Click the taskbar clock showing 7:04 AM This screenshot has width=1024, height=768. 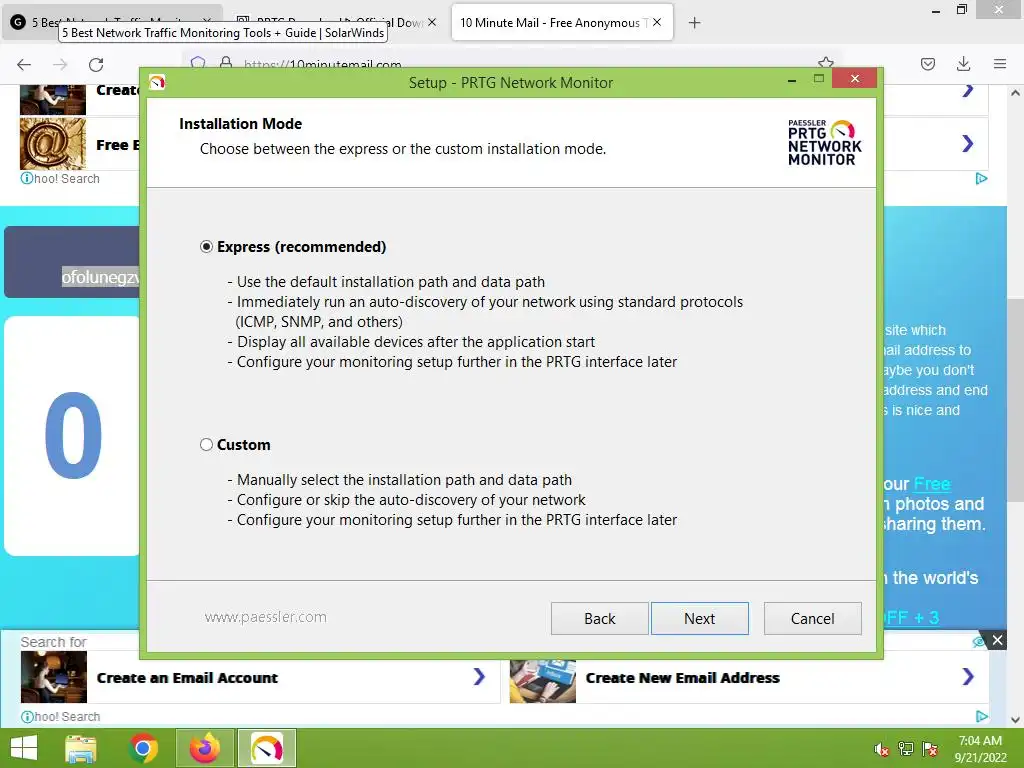[x=980, y=749]
